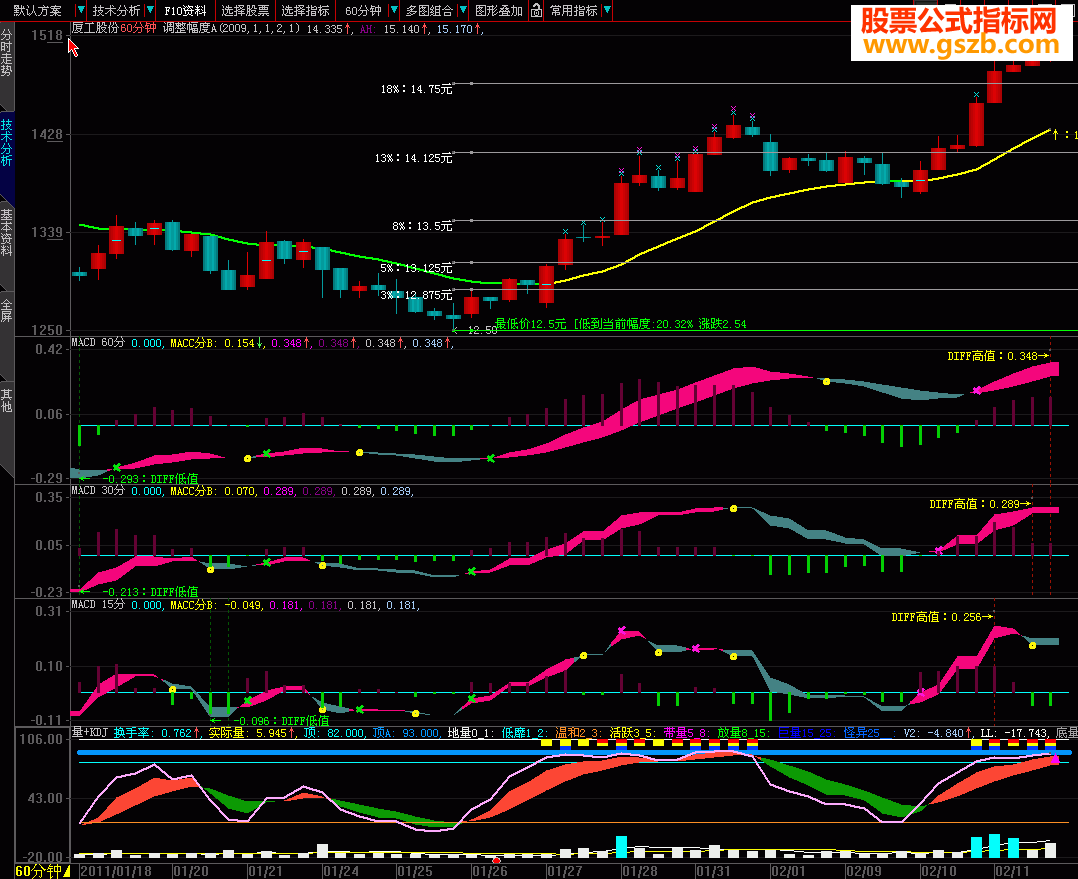This screenshot has width=1078, height=879.
Task: Select 技术分析 in the top toolbar
Action: (x=116, y=10)
